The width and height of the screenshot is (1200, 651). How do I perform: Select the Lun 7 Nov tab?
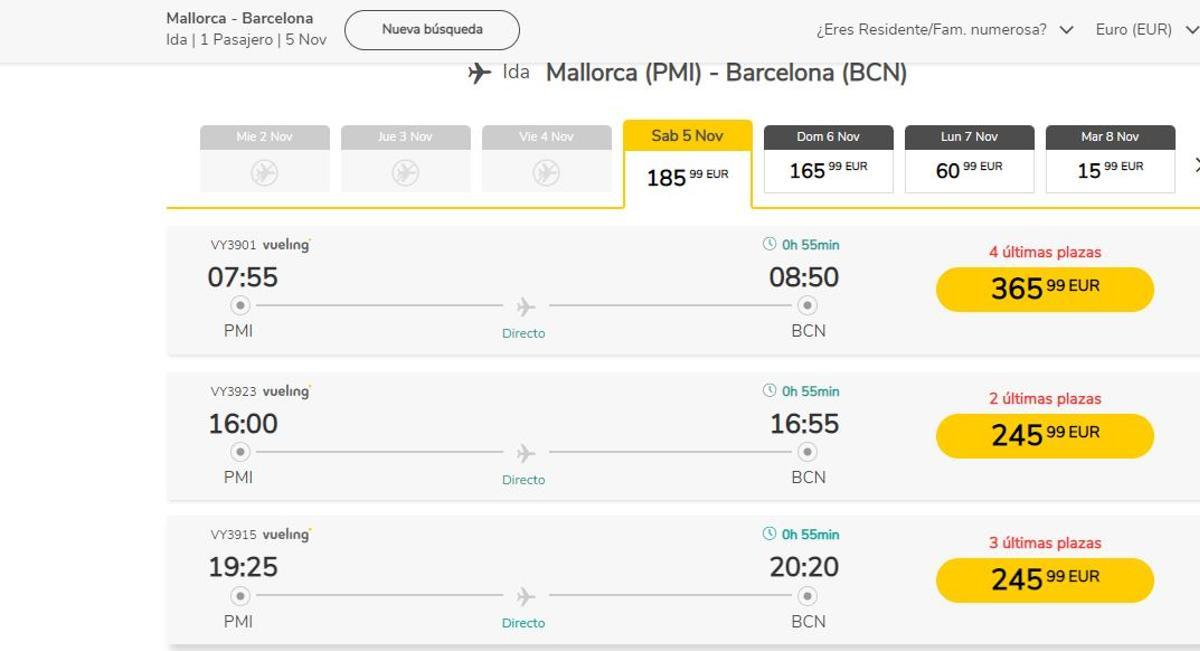click(x=969, y=160)
